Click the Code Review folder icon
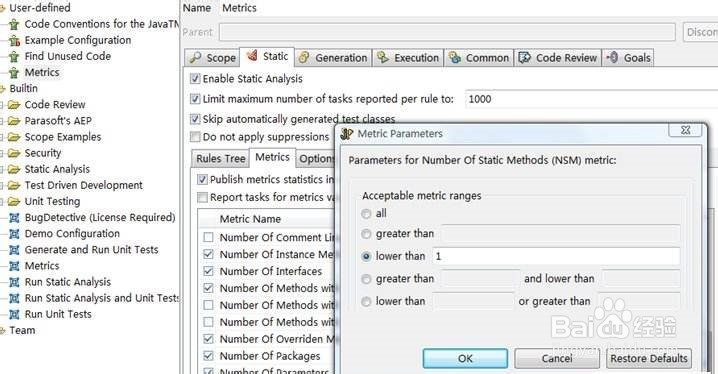This screenshot has width=718, height=374. tap(14, 105)
